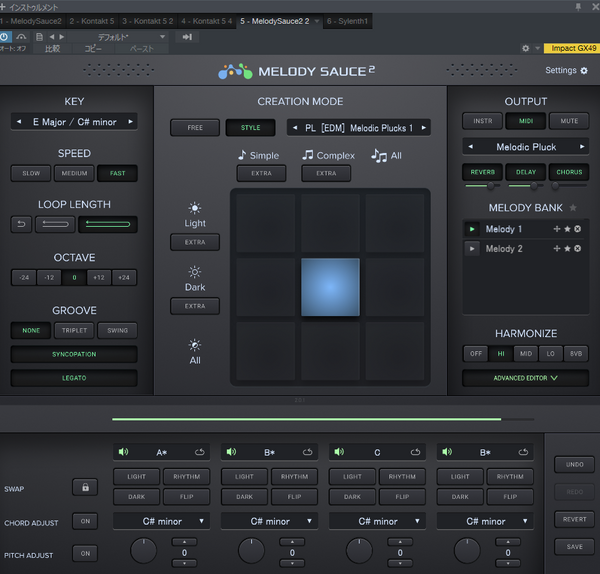Viewport: 600px width, 574px height.
Task: Open chord dropdown under section A*
Action: [x=161, y=521]
